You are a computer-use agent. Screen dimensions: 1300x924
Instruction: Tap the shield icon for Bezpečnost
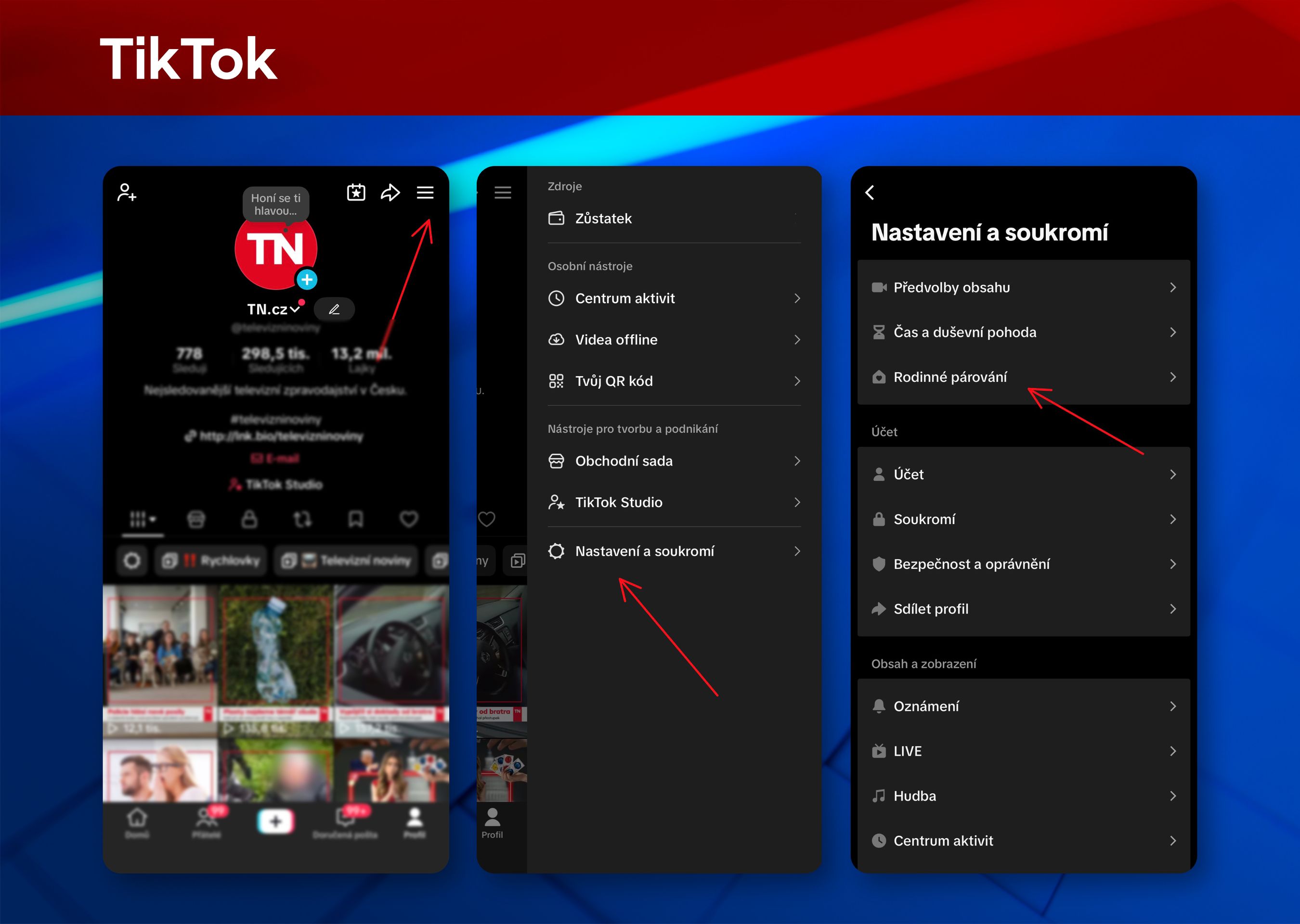coord(879,565)
